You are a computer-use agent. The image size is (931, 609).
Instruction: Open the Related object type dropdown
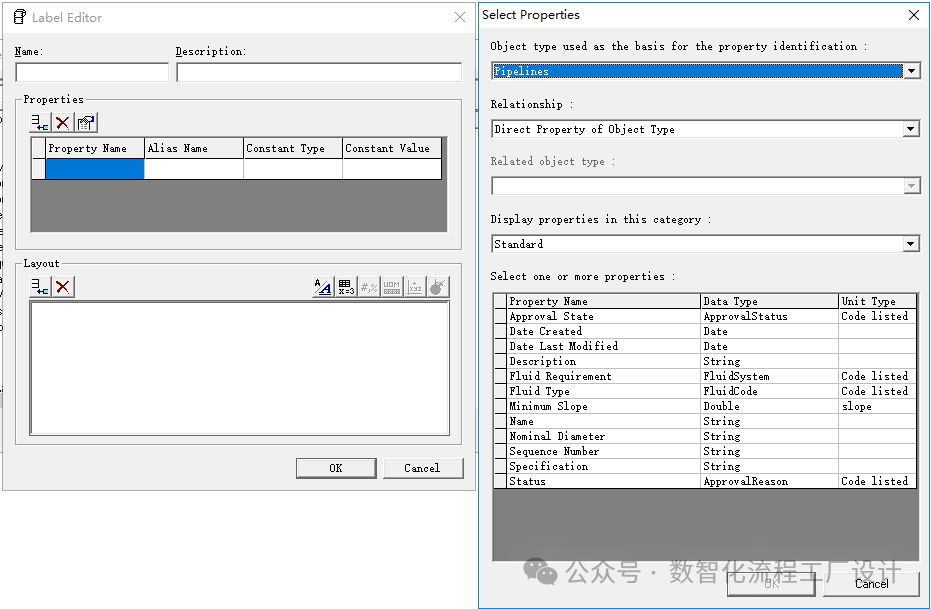click(911, 186)
